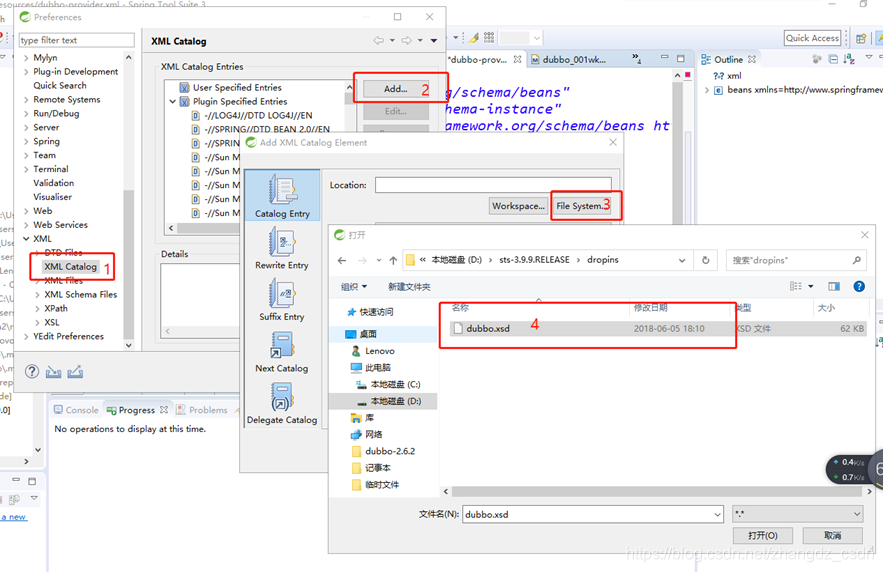Click the Location input field
Viewport: 883px width, 572px height.
493,185
